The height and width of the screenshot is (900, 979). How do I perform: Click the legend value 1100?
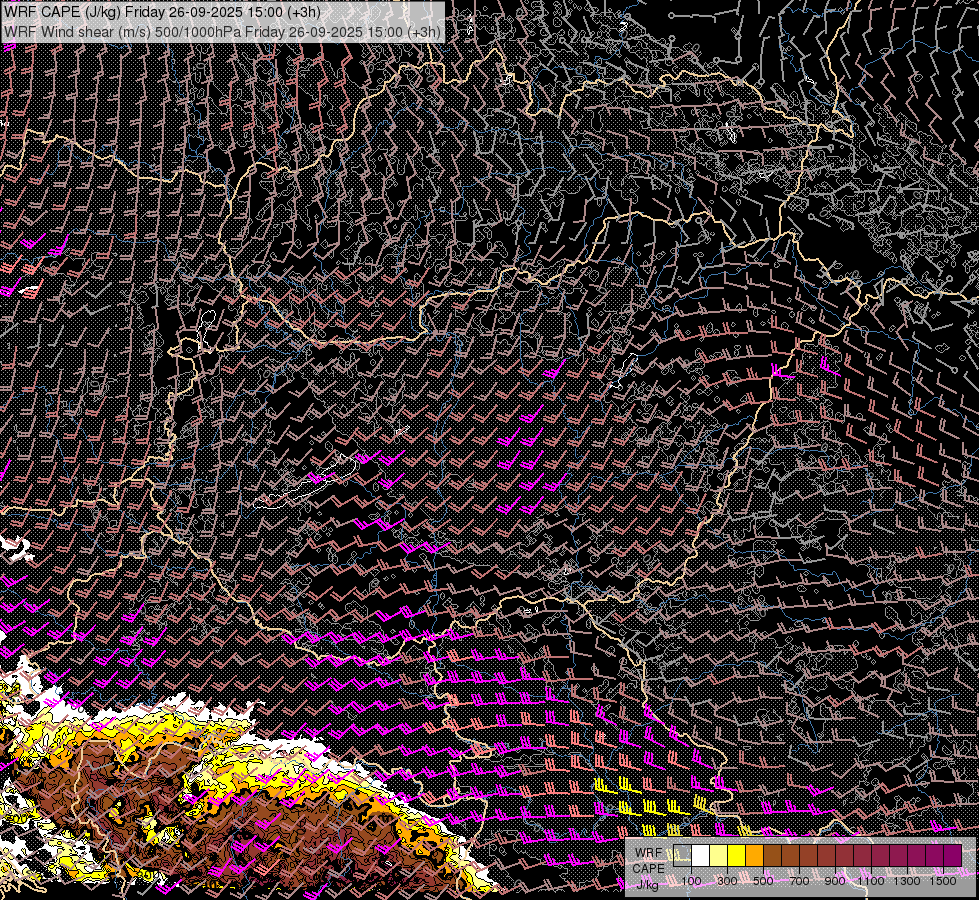click(871, 881)
